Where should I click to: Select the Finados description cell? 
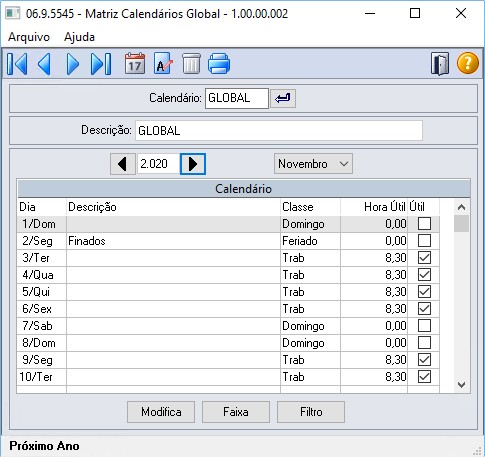[173, 241]
